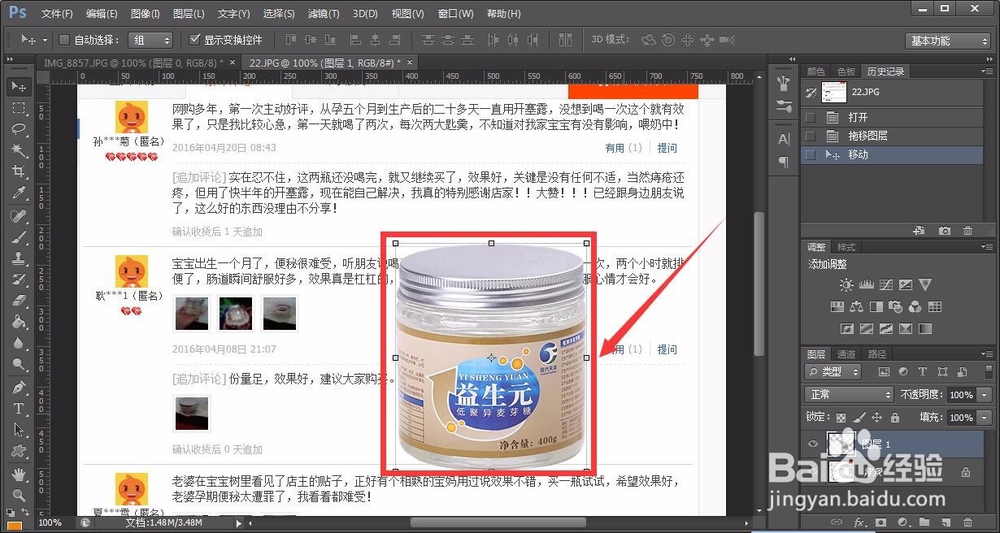Select the Eyedropper tool
Screen dimensions: 1000x533
[x=18, y=192]
